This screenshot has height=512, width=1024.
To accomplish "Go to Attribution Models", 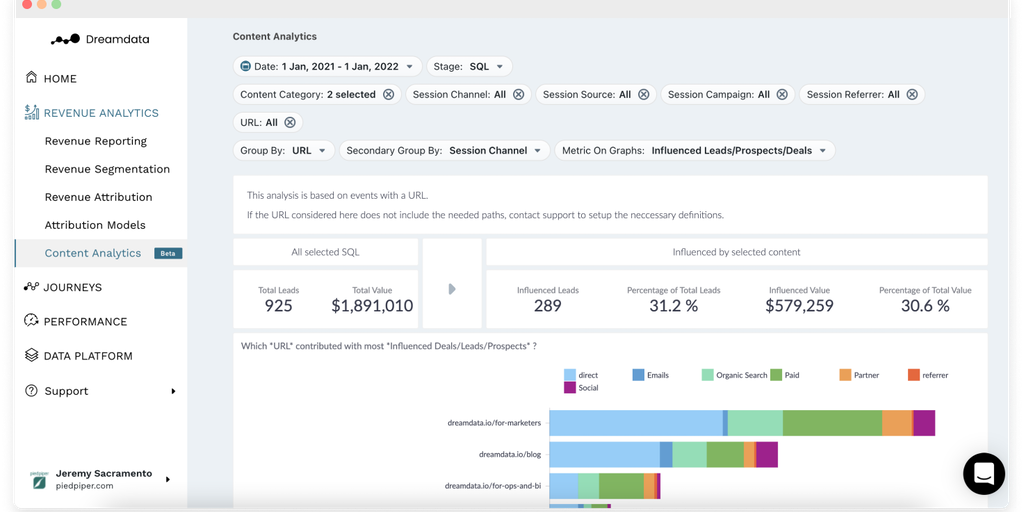I will click(x=95, y=225).
